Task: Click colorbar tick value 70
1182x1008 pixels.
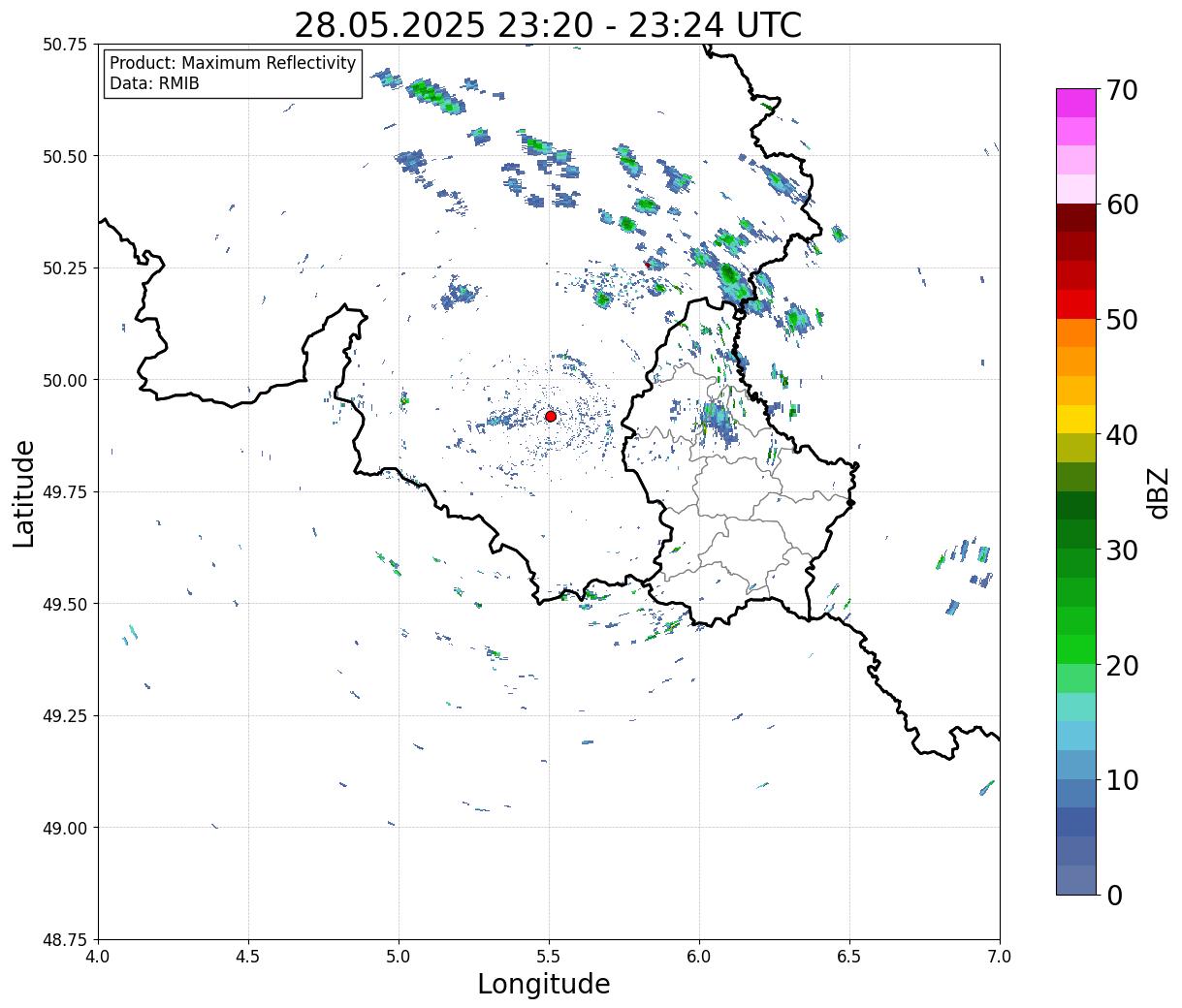Action: pyautogui.click(x=1121, y=90)
